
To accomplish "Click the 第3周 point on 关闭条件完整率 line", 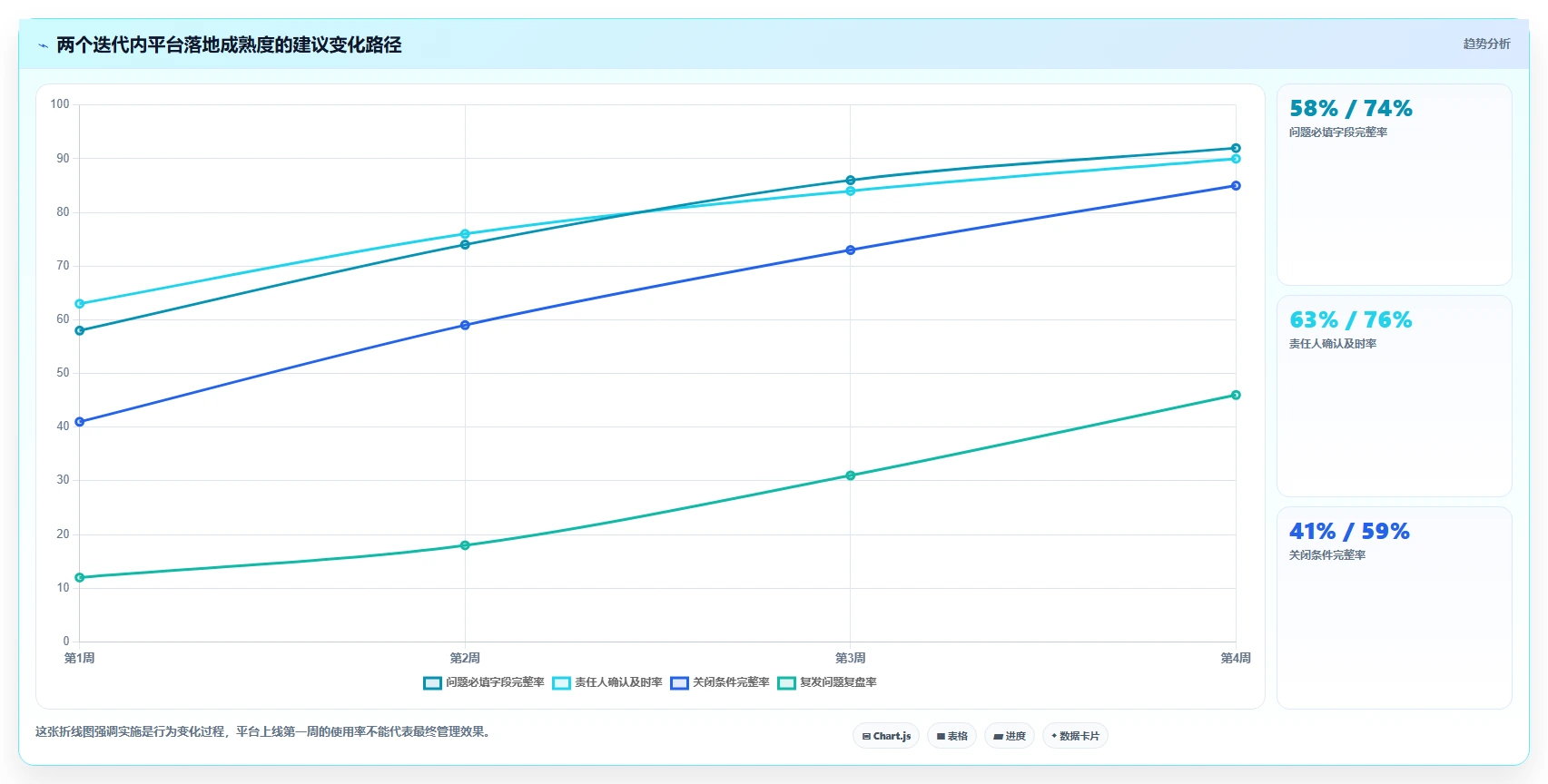I will [x=851, y=250].
